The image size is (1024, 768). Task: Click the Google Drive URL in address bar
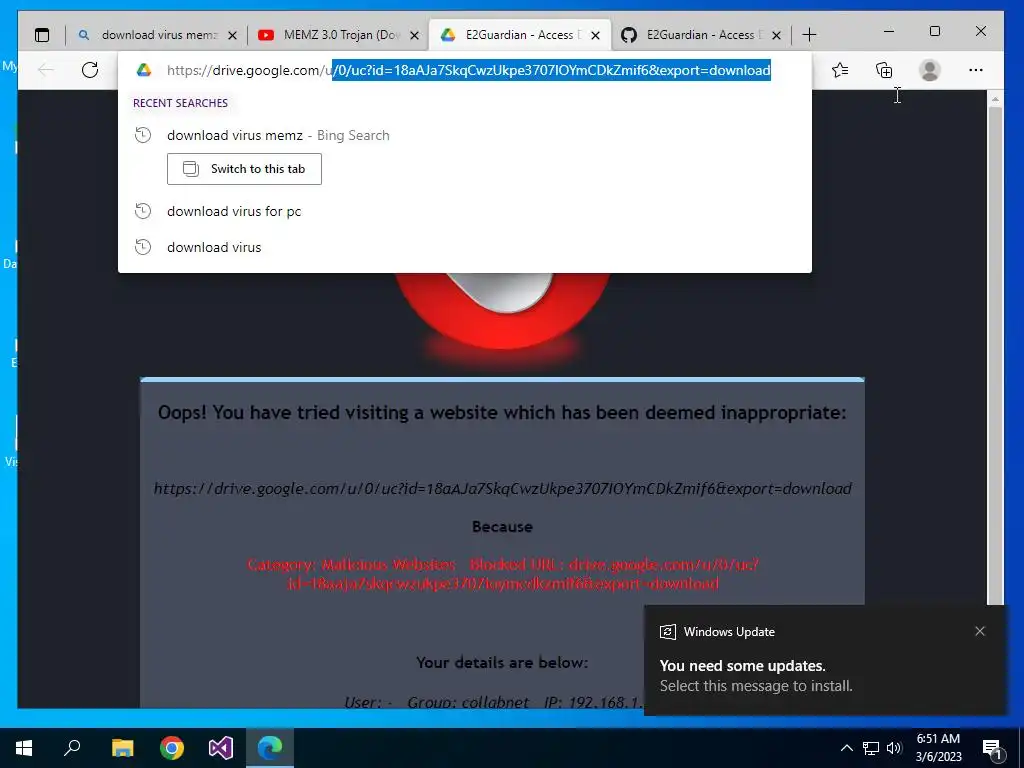click(x=468, y=70)
